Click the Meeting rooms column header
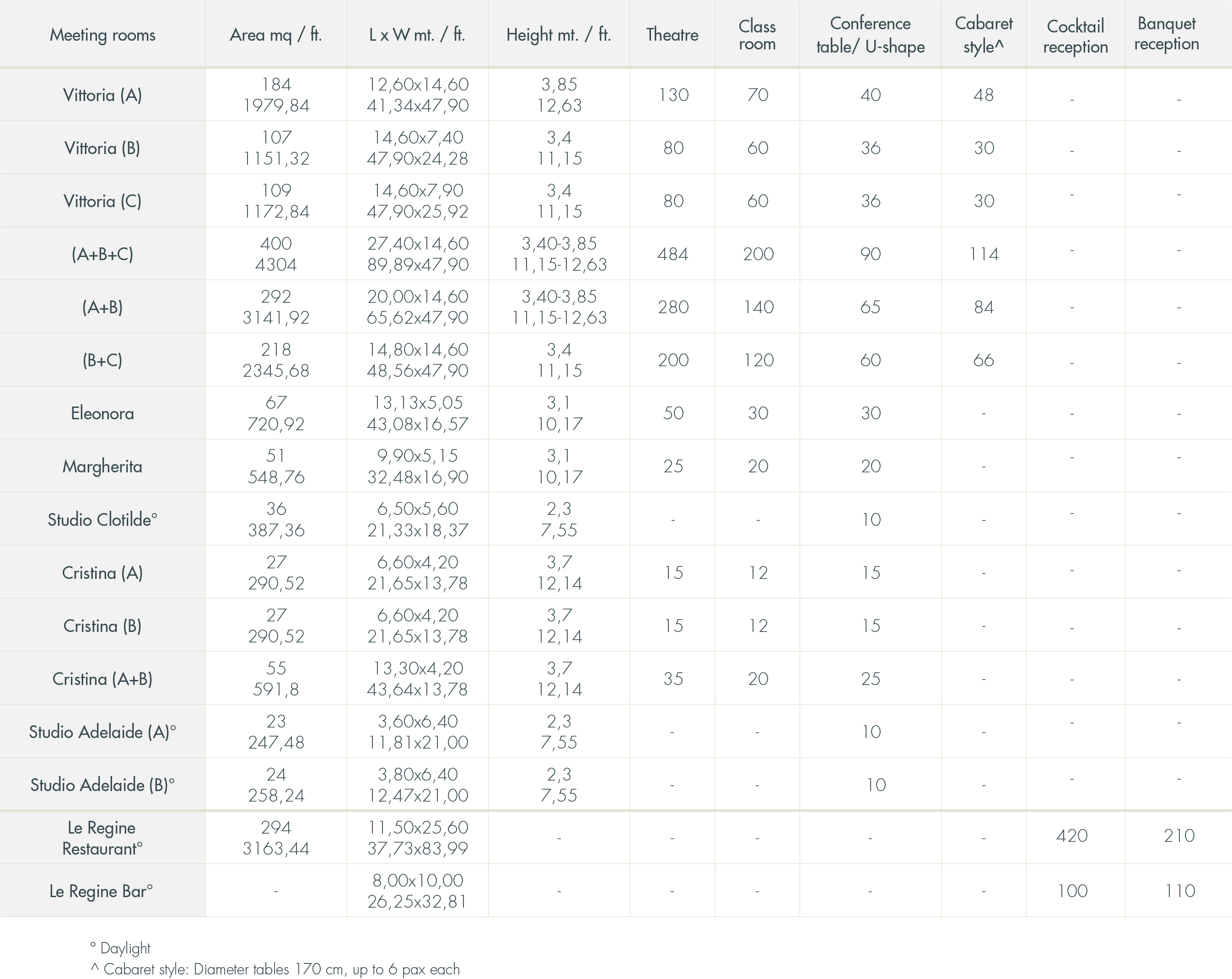This screenshot has height=979, width=1232. [102, 35]
